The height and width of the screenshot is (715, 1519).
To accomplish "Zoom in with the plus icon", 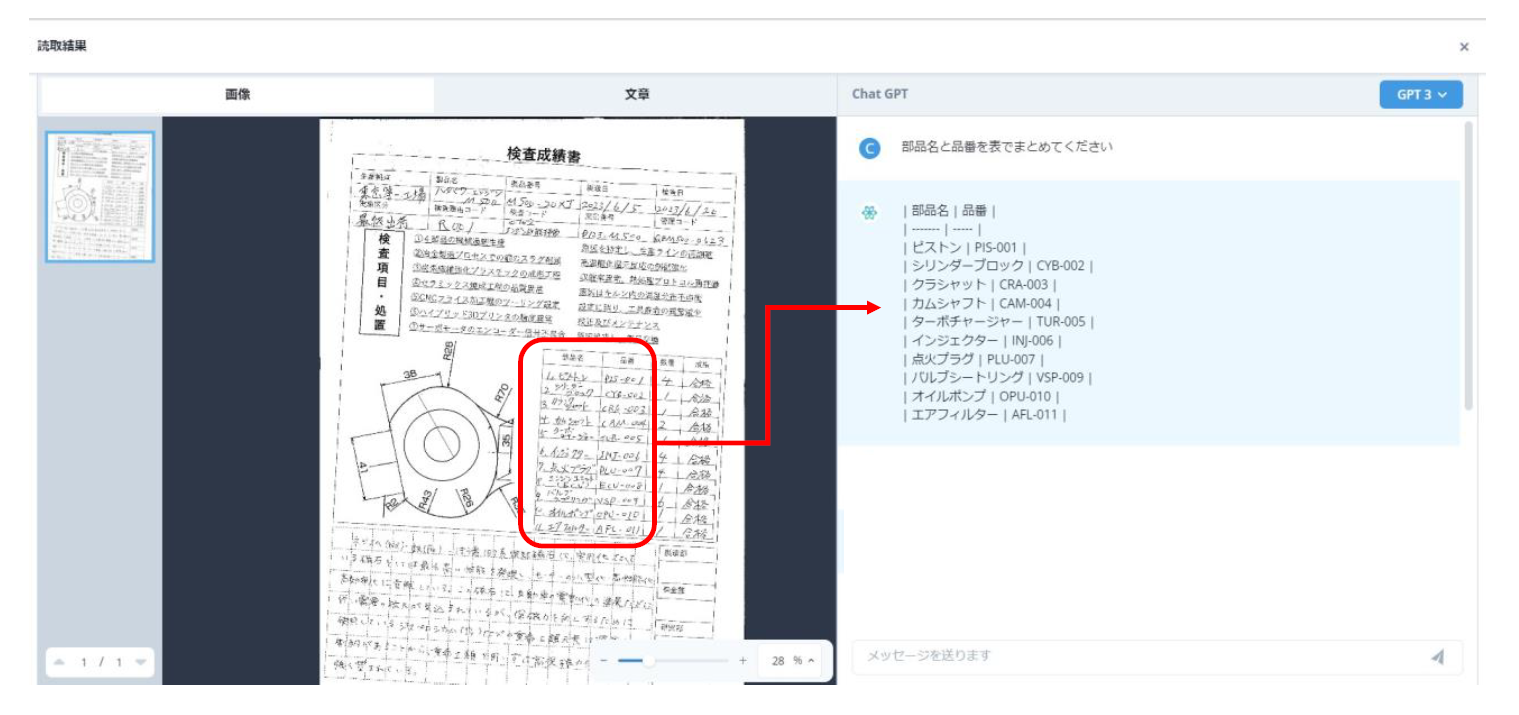I will 741,660.
